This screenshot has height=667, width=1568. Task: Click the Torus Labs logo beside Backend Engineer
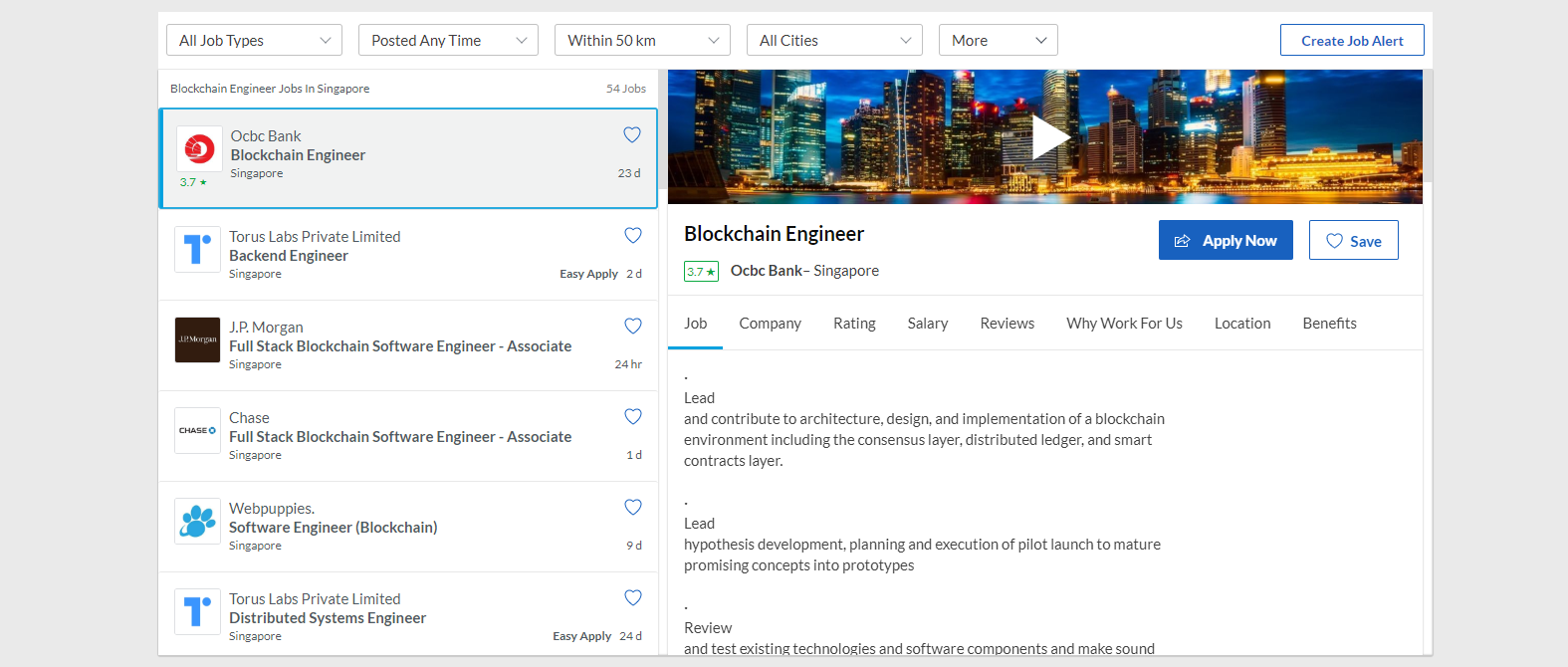click(197, 249)
